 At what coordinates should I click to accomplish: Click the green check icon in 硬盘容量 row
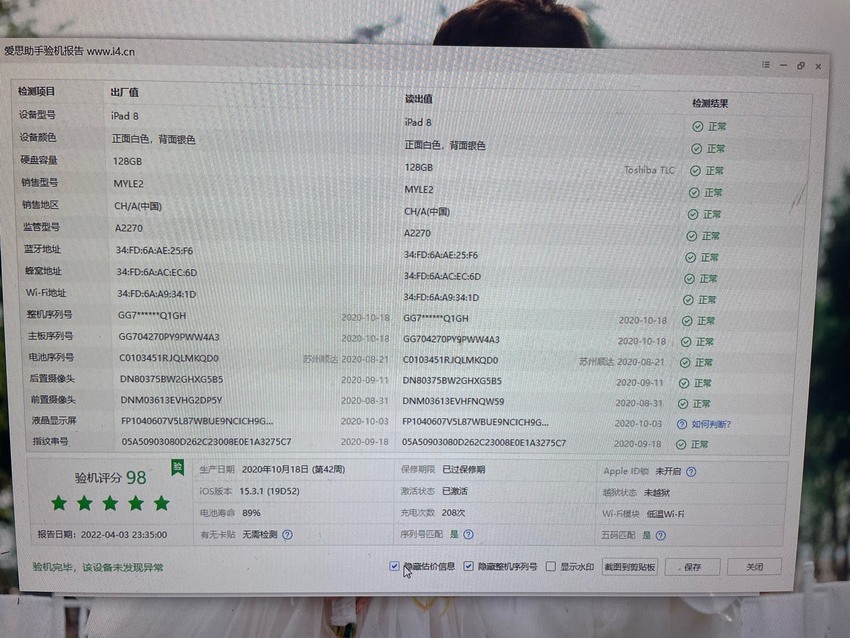pyautogui.click(x=695, y=171)
